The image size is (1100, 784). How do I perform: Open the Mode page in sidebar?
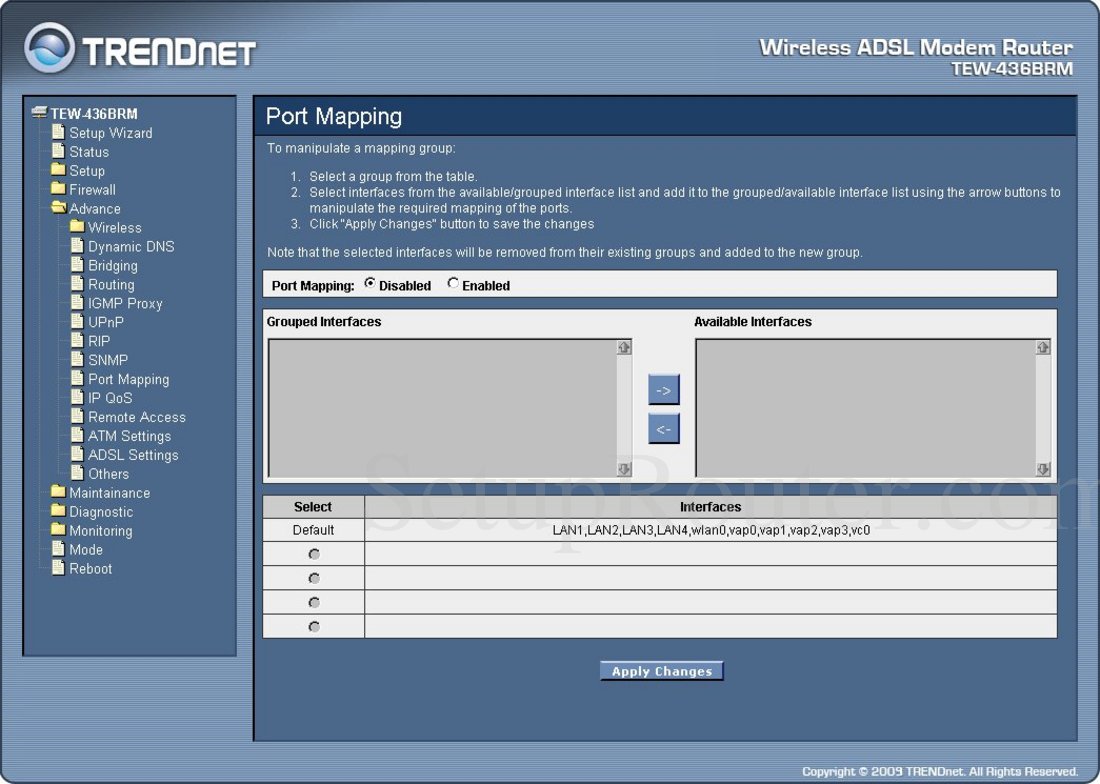click(x=86, y=549)
